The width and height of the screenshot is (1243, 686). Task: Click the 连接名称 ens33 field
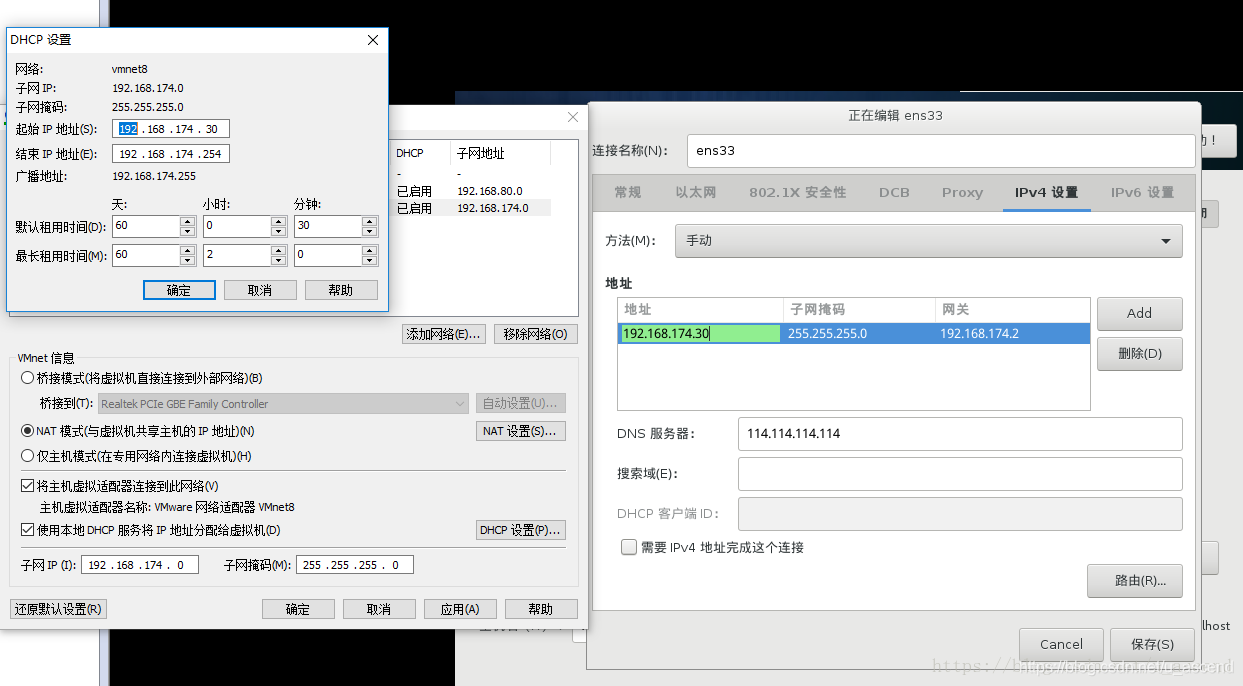(942, 151)
